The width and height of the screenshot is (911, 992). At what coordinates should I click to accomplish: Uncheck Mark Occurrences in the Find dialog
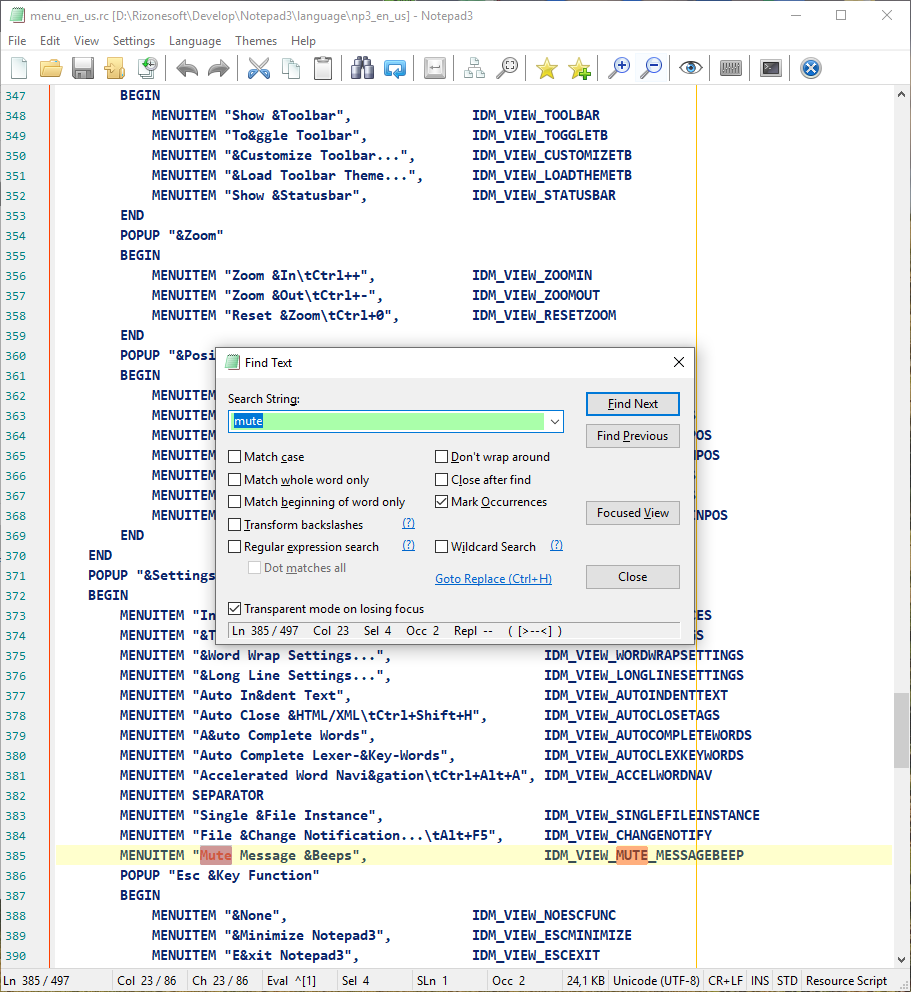441,502
